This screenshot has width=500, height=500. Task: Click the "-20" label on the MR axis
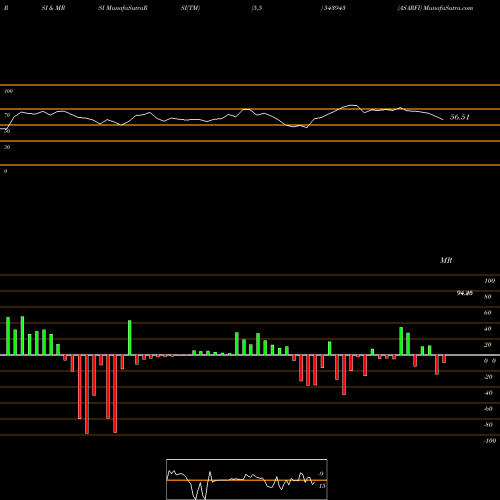488,377
